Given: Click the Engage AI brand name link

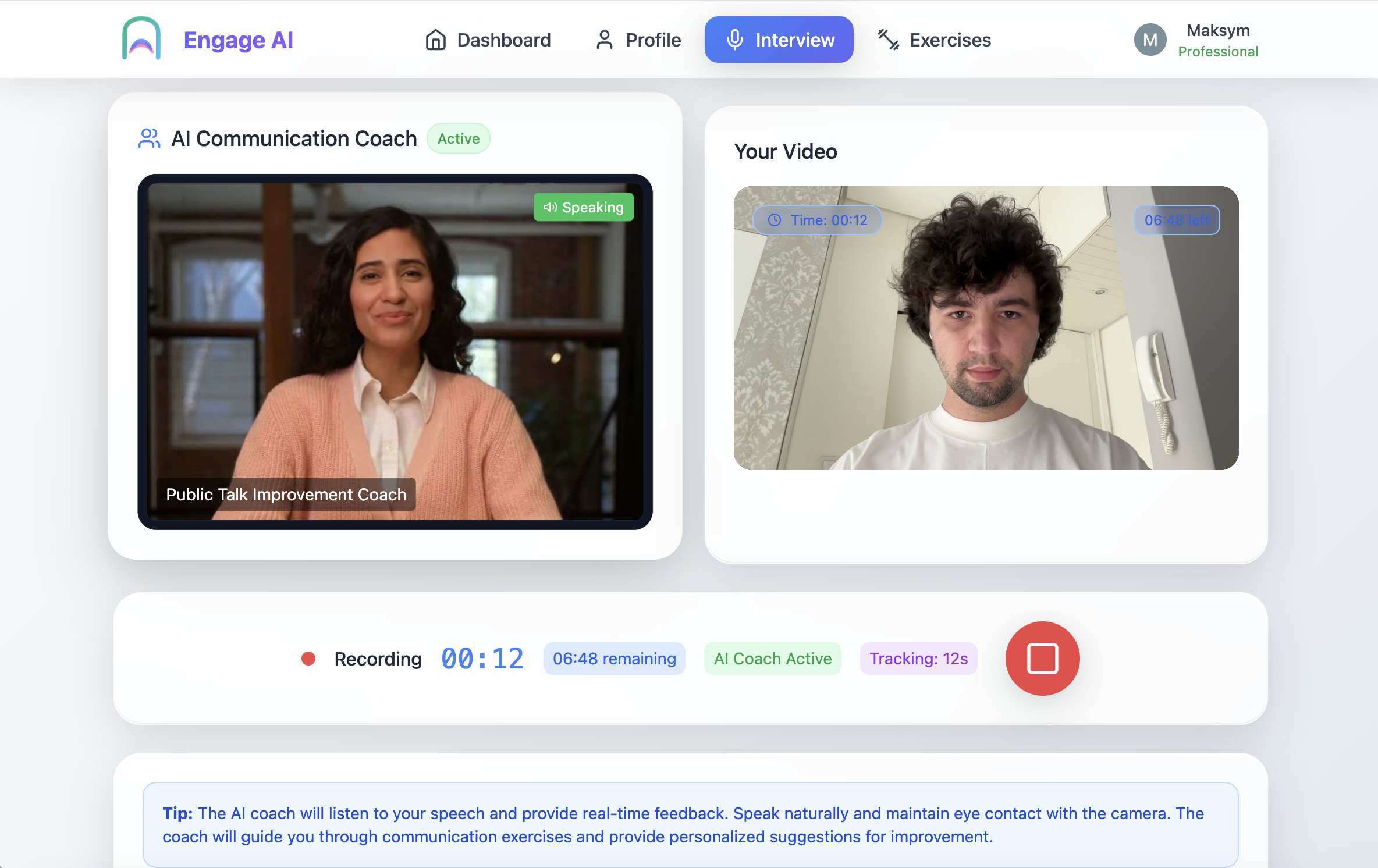Looking at the screenshot, I should click(x=238, y=40).
